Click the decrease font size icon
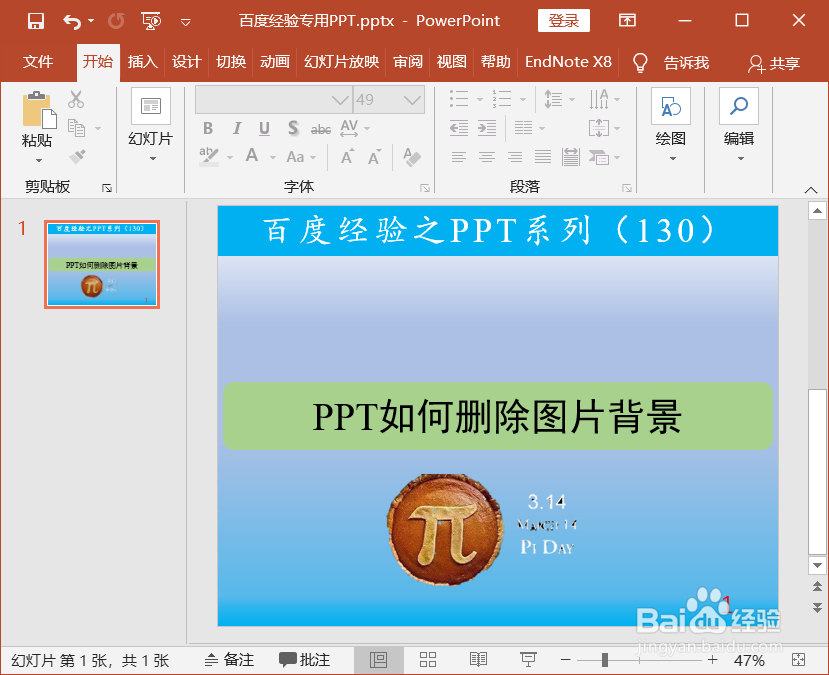Screen dimensions: 829x675 click(374, 157)
